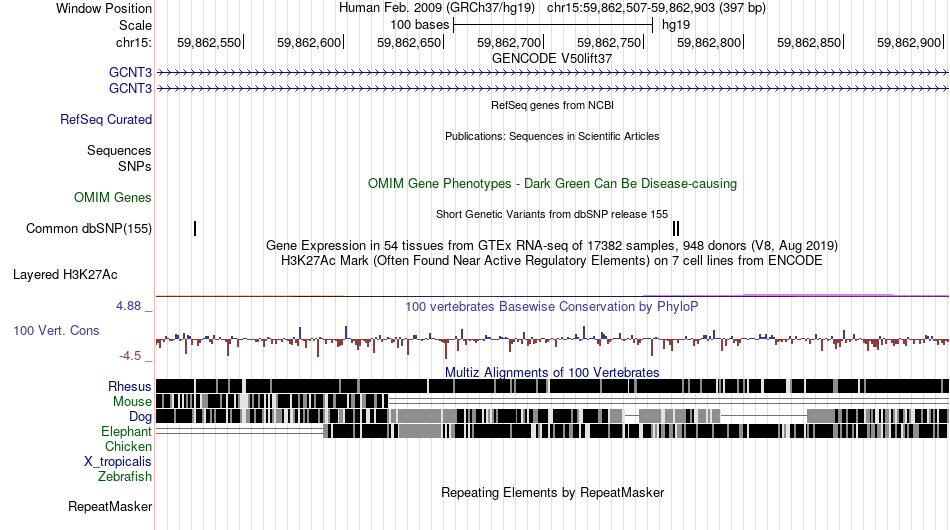Click the -4.5 conservation scale value
950x530 pixels.
click(x=130, y=356)
